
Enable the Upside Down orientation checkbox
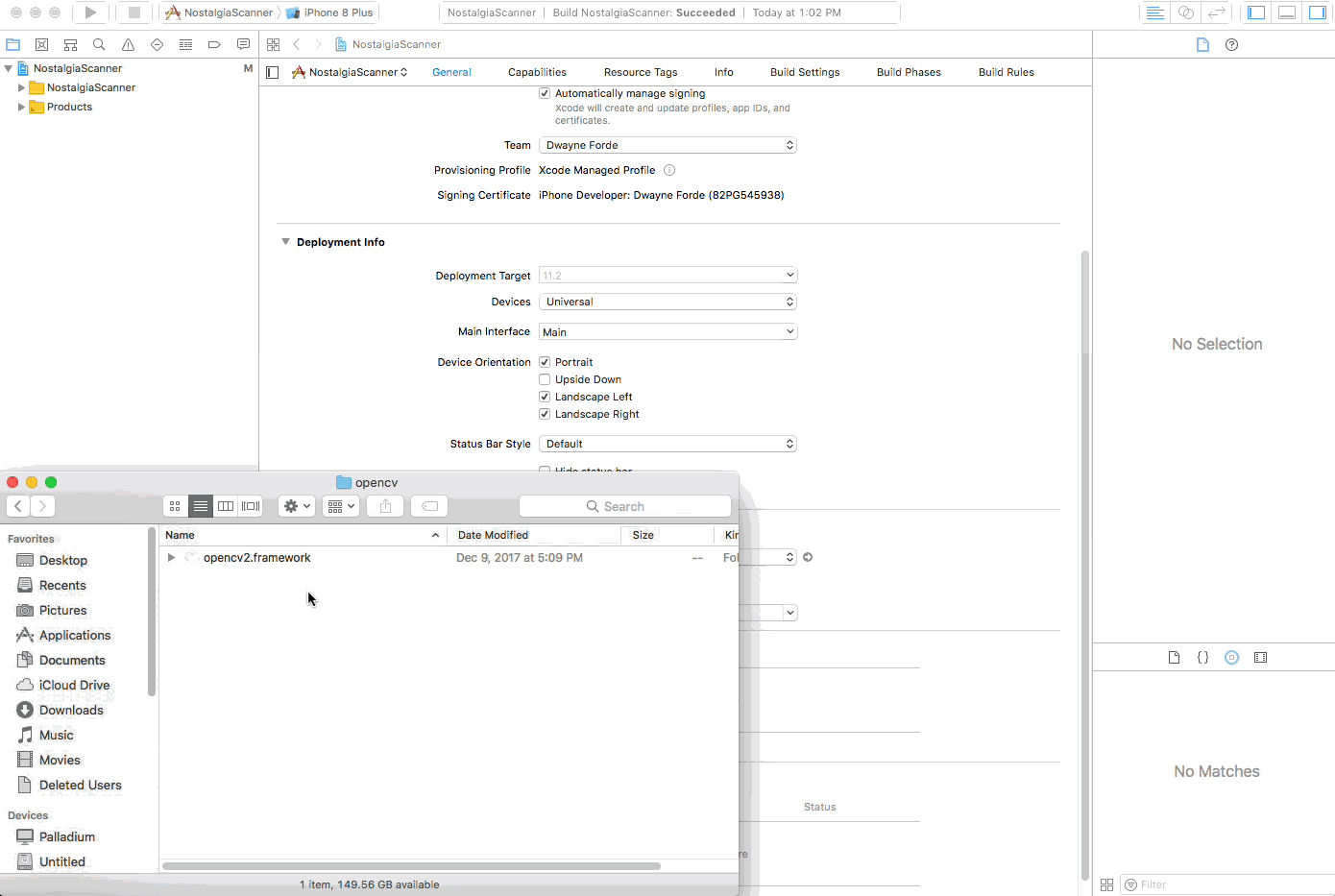pyautogui.click(x=545, y=379)
